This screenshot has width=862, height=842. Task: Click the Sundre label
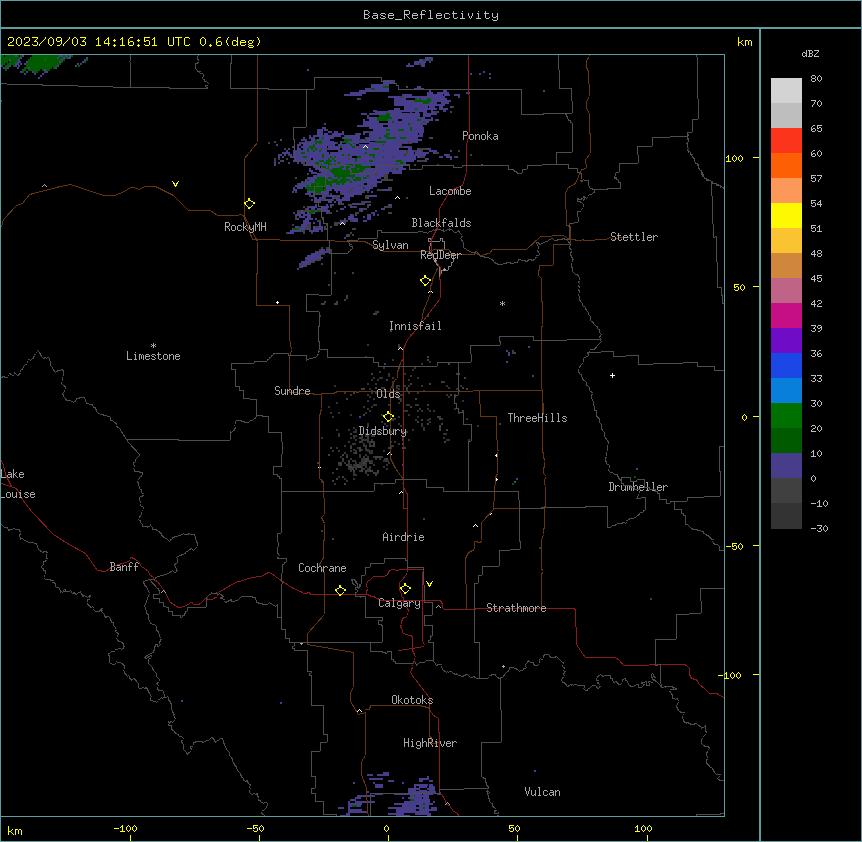(292, 391)
